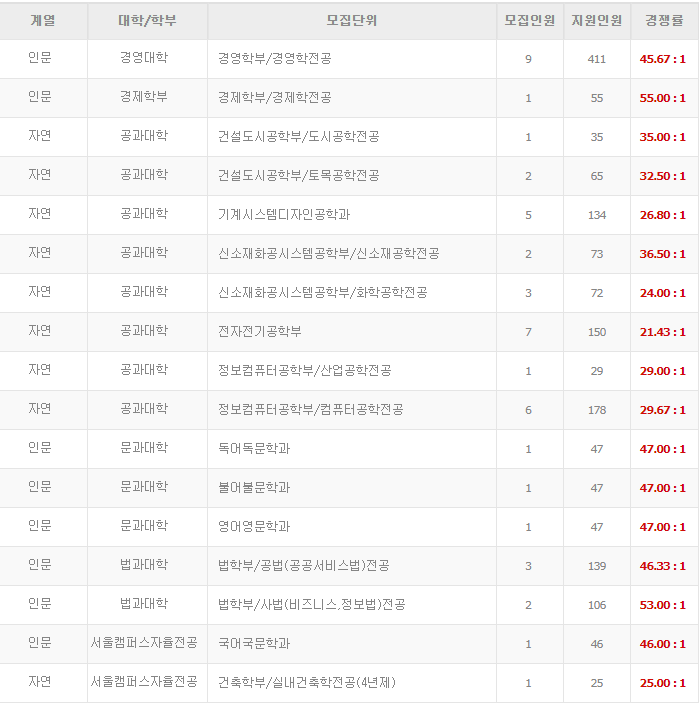Click 인문 in the 경영학부 row
Screen dimensions: 699x707
[x=40, y=58]
